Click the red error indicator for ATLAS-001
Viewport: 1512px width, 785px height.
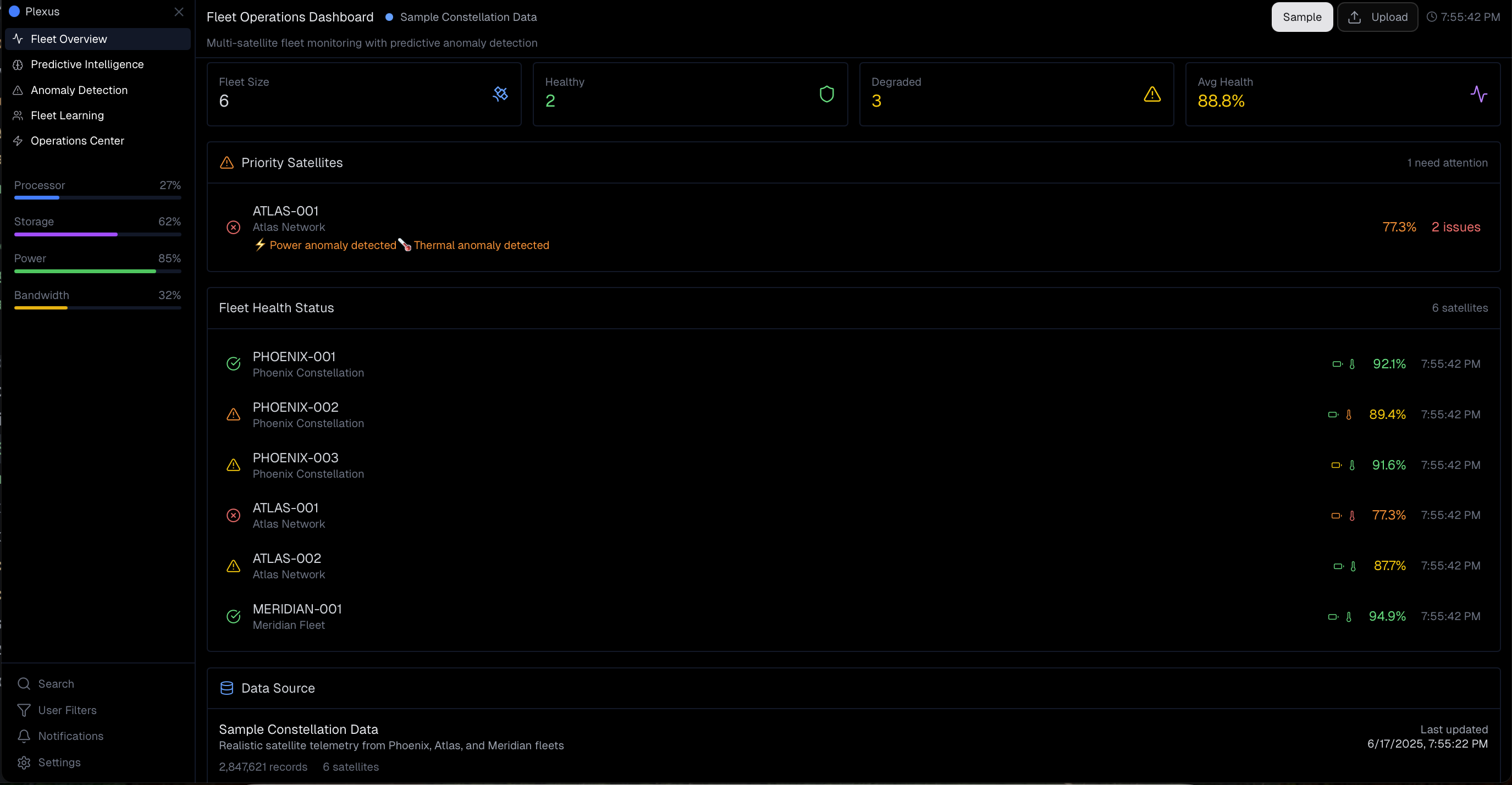[x=233, y=515]
